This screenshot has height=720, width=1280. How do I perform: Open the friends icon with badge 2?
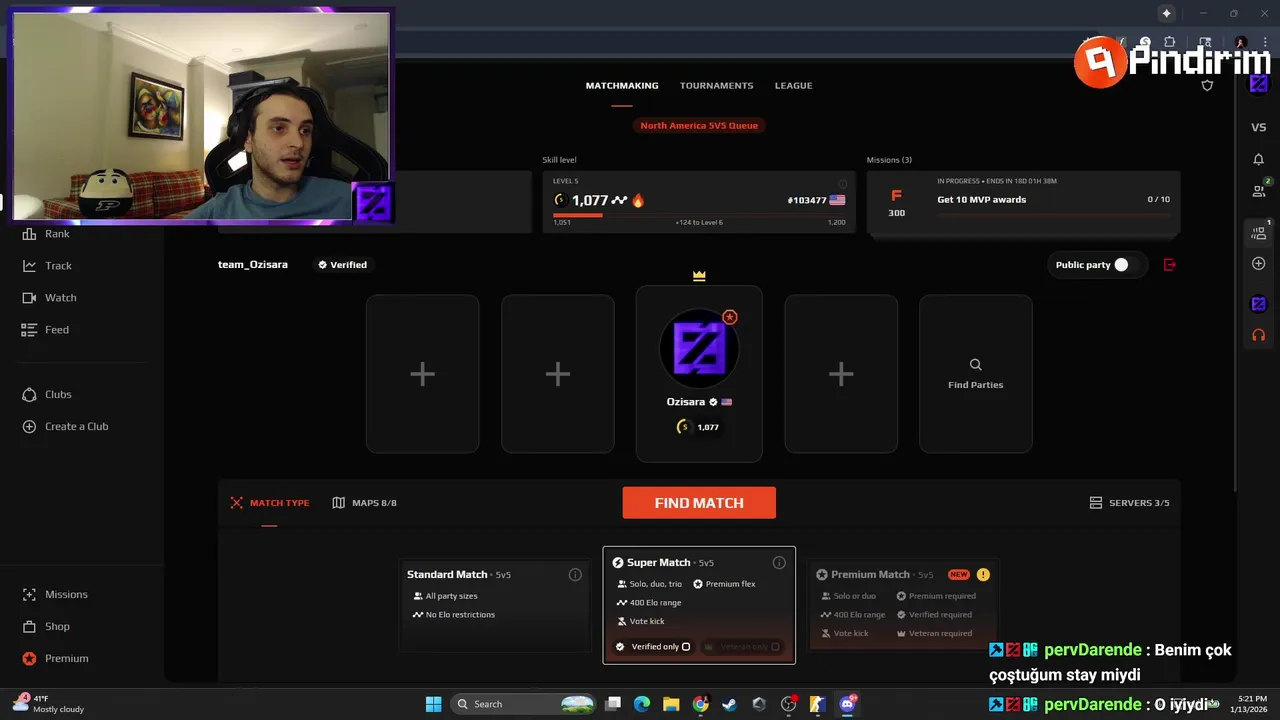pos(1259,190)
